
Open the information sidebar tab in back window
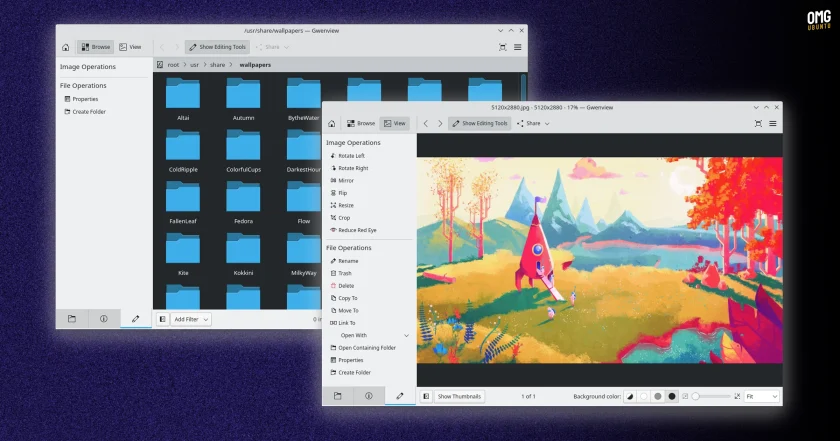click(x=103, y=319)
